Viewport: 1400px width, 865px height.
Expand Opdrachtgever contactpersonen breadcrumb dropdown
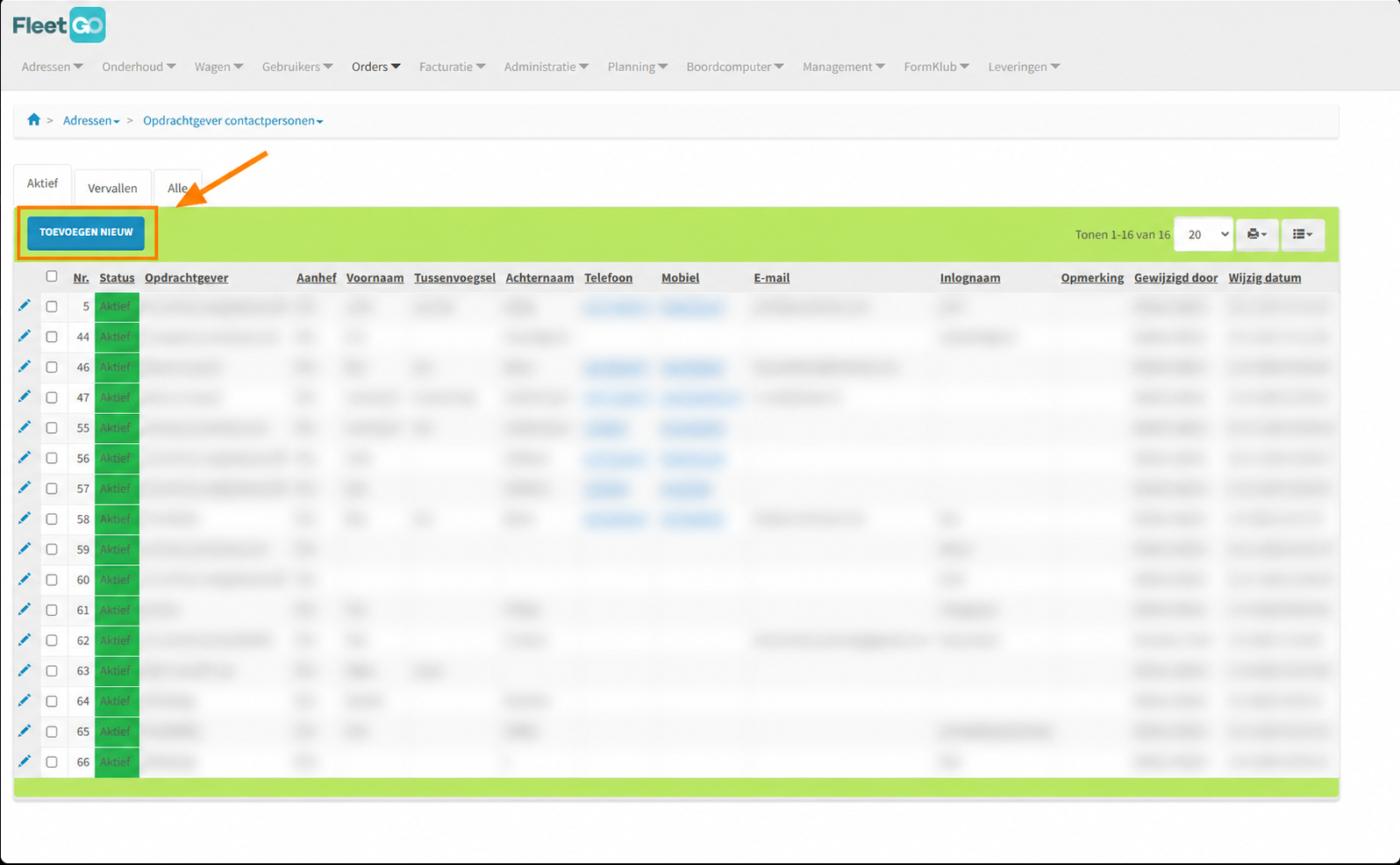(x=233, y=120)
